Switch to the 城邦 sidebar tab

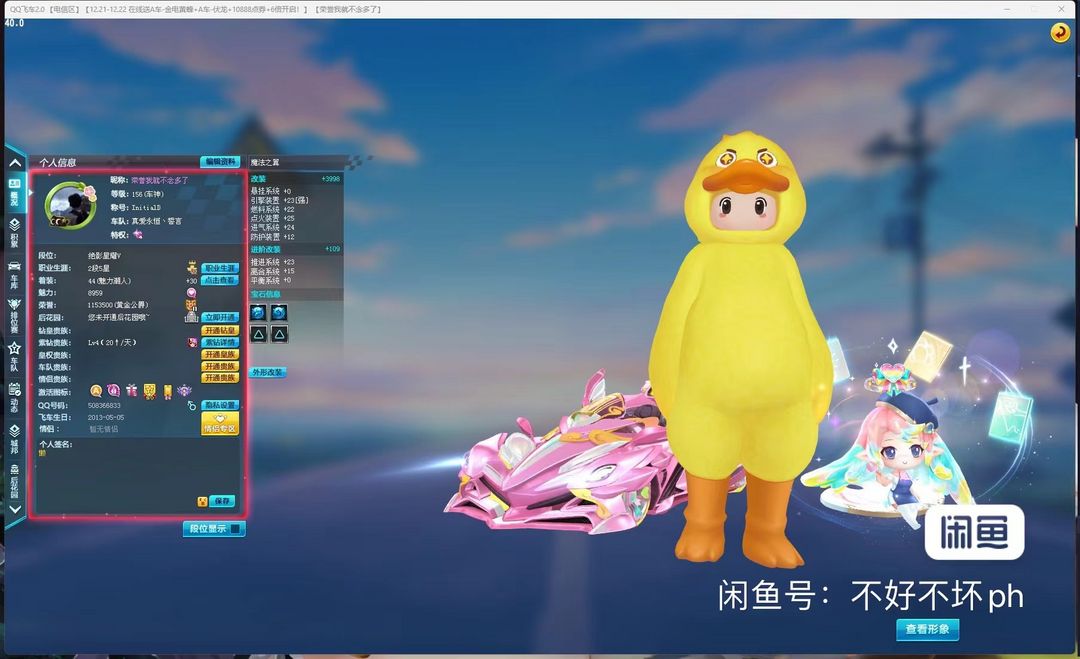point(14,439)
